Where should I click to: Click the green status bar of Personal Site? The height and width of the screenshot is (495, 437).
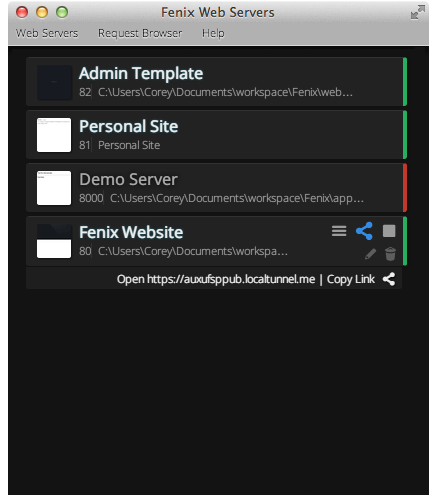[405, 135]
